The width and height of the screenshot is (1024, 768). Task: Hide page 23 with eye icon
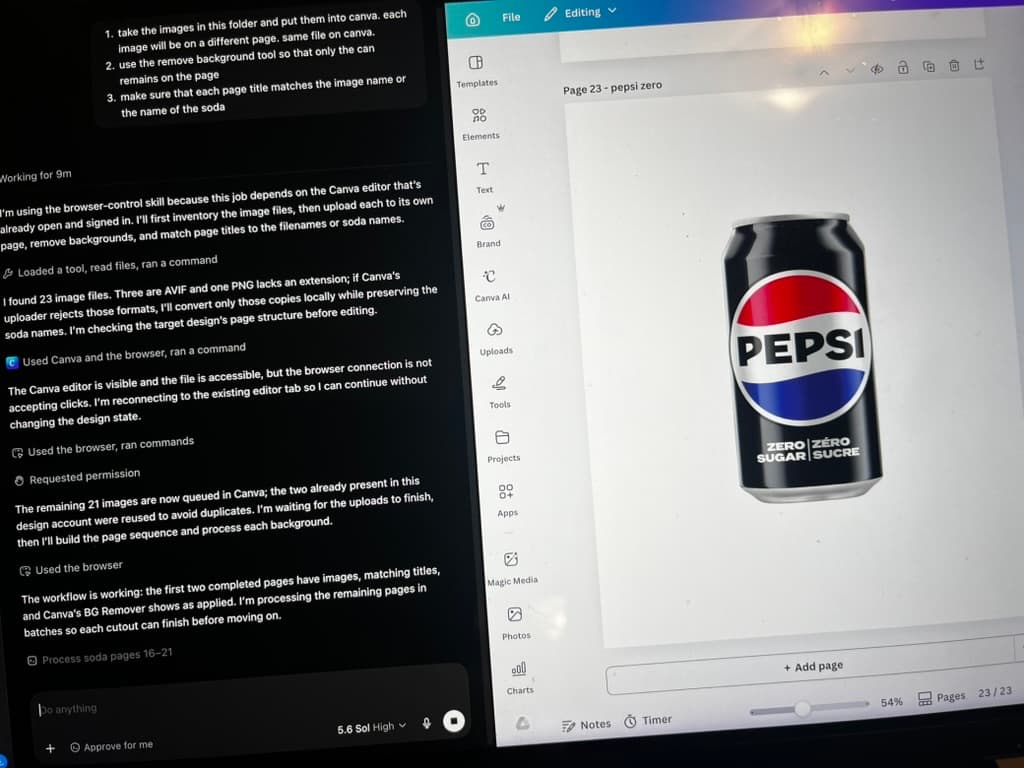point(876,69)
